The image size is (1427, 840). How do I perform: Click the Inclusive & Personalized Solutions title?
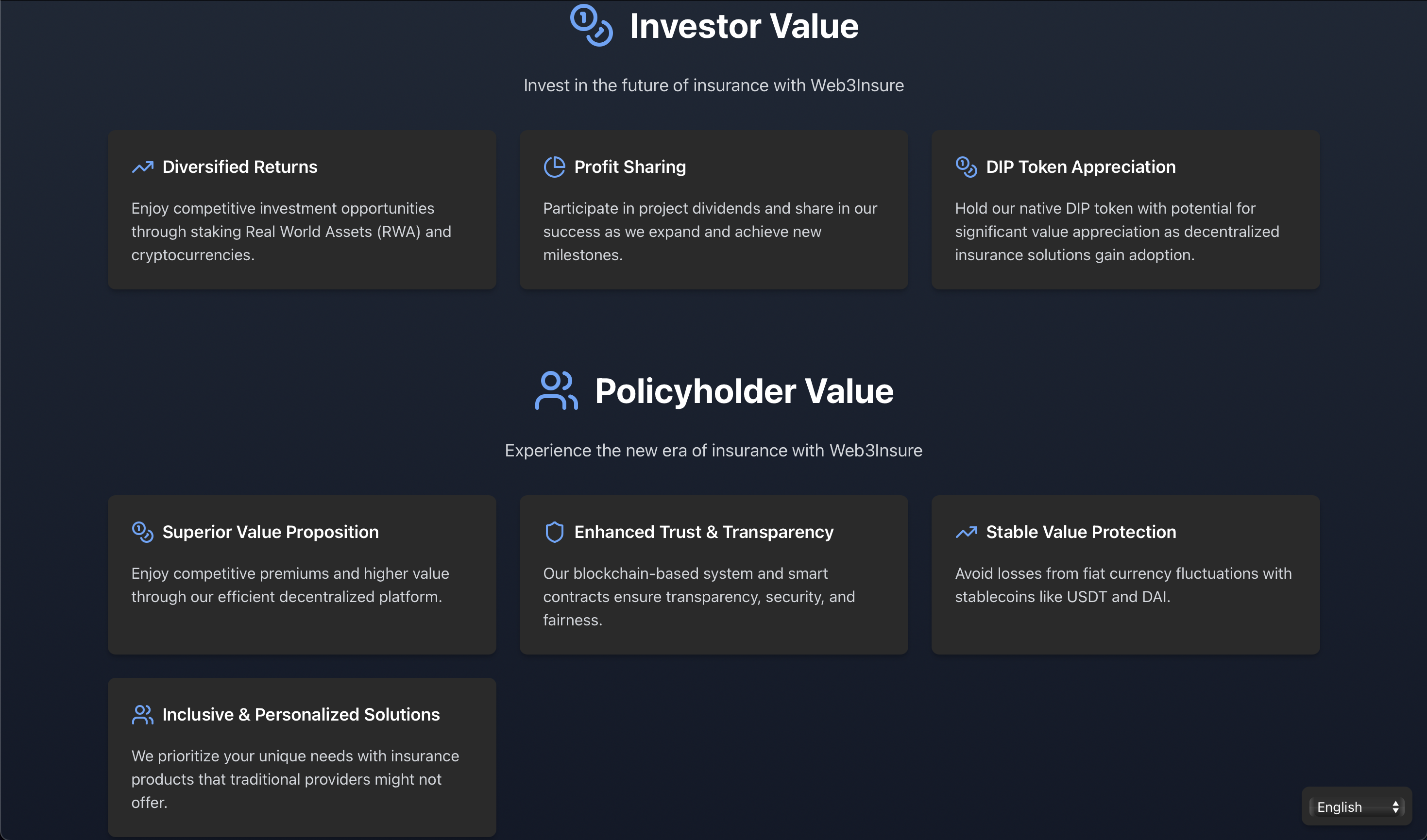pyautogui.click(x=301, y=714)
